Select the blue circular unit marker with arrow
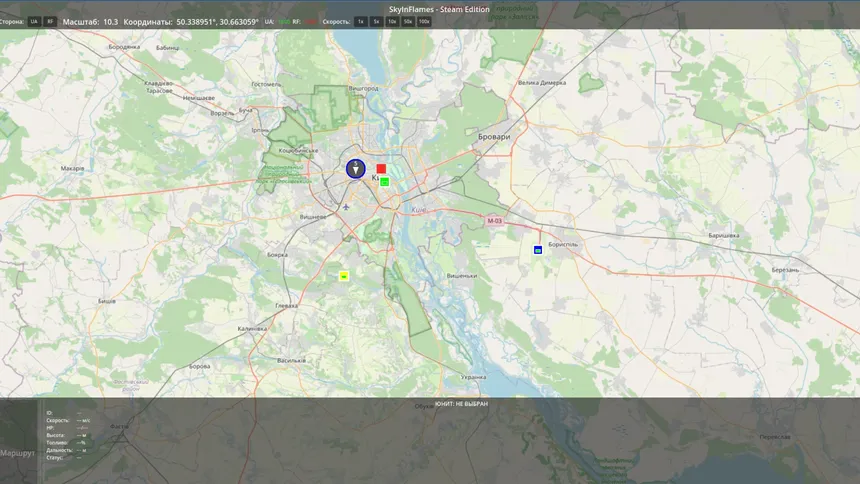This screenshot has width=860, height=484. 355,168
